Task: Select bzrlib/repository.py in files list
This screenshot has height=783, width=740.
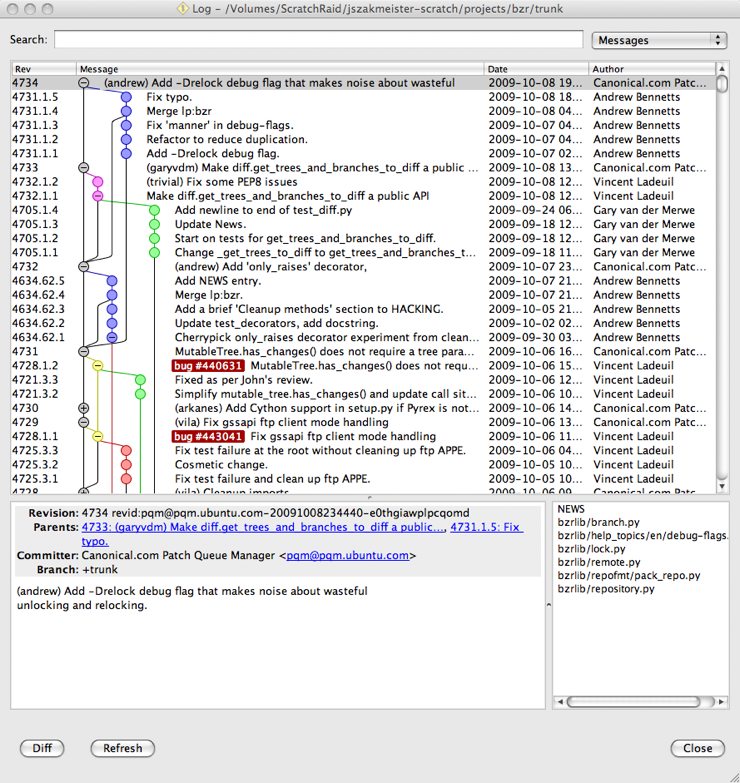Action: coord(606,589)
